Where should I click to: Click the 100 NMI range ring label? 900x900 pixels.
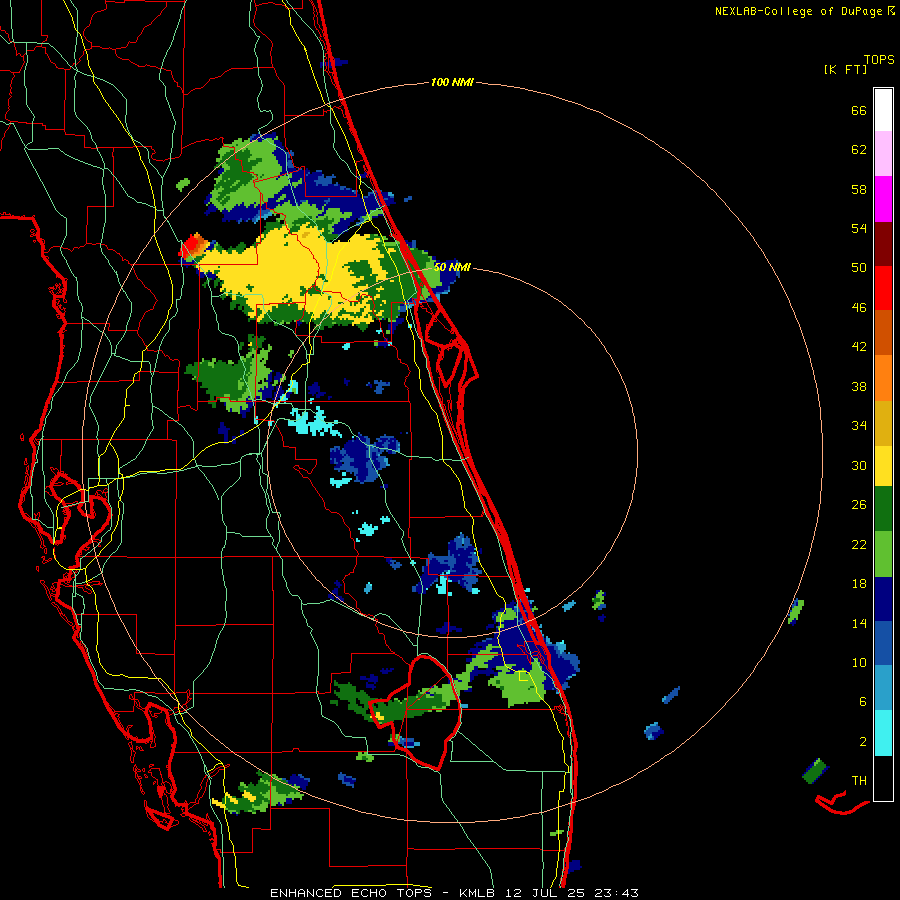(x=452, y=83)
